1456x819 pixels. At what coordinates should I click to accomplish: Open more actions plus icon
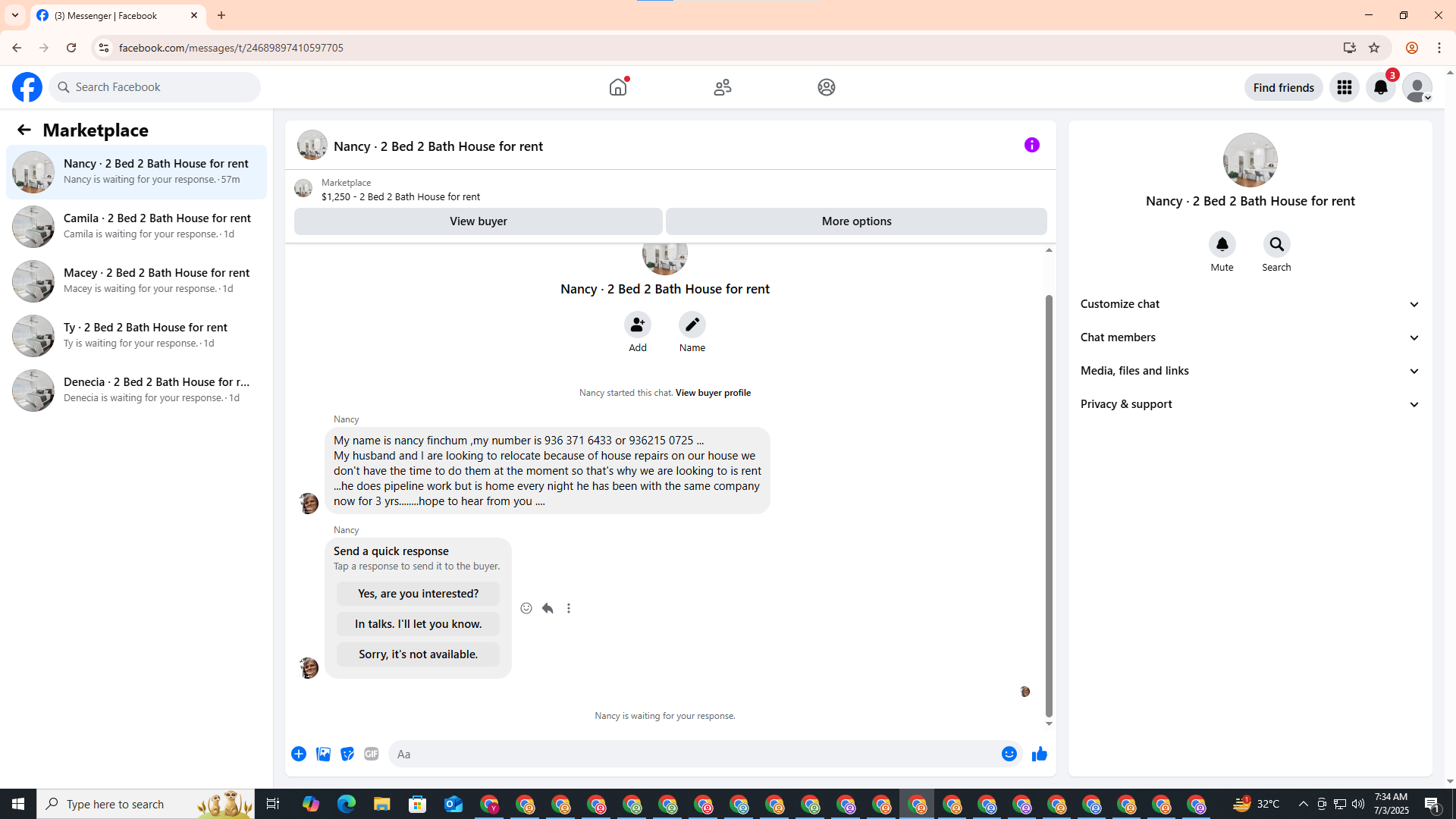coord(299,754)
